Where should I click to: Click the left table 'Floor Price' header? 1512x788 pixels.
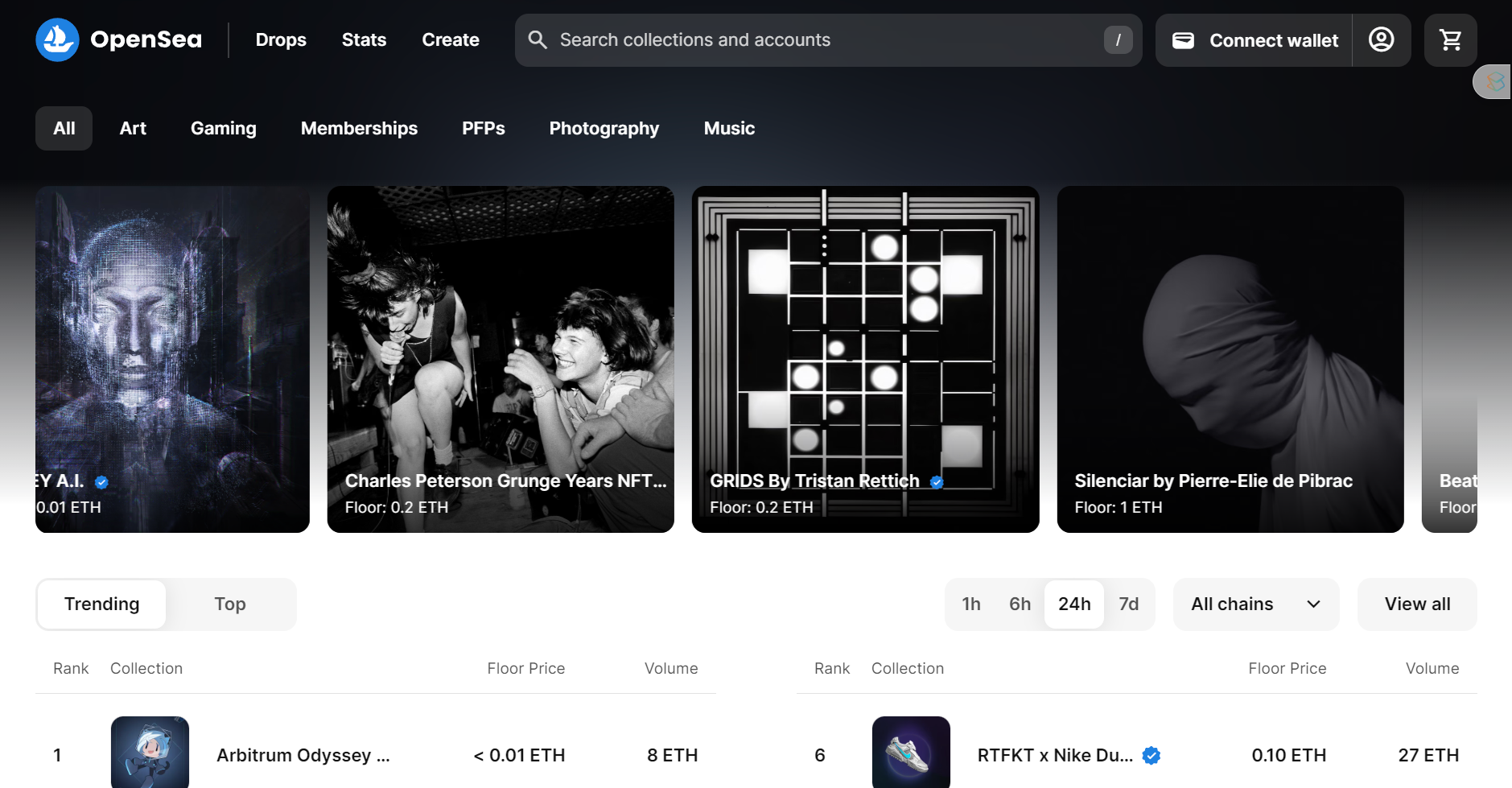click(526, 668)
